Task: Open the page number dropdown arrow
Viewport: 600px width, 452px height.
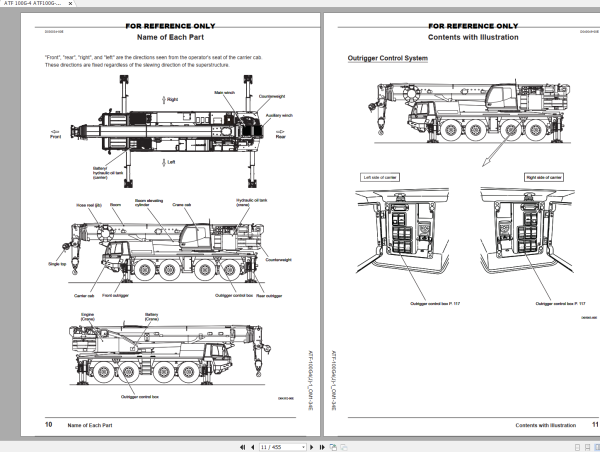Action: coord(303,447)
